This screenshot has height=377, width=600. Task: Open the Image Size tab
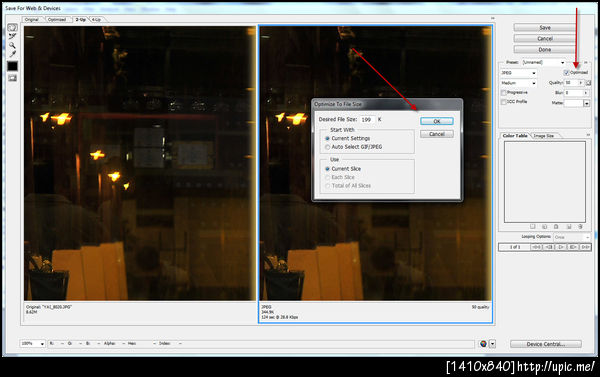coord(544,135)
